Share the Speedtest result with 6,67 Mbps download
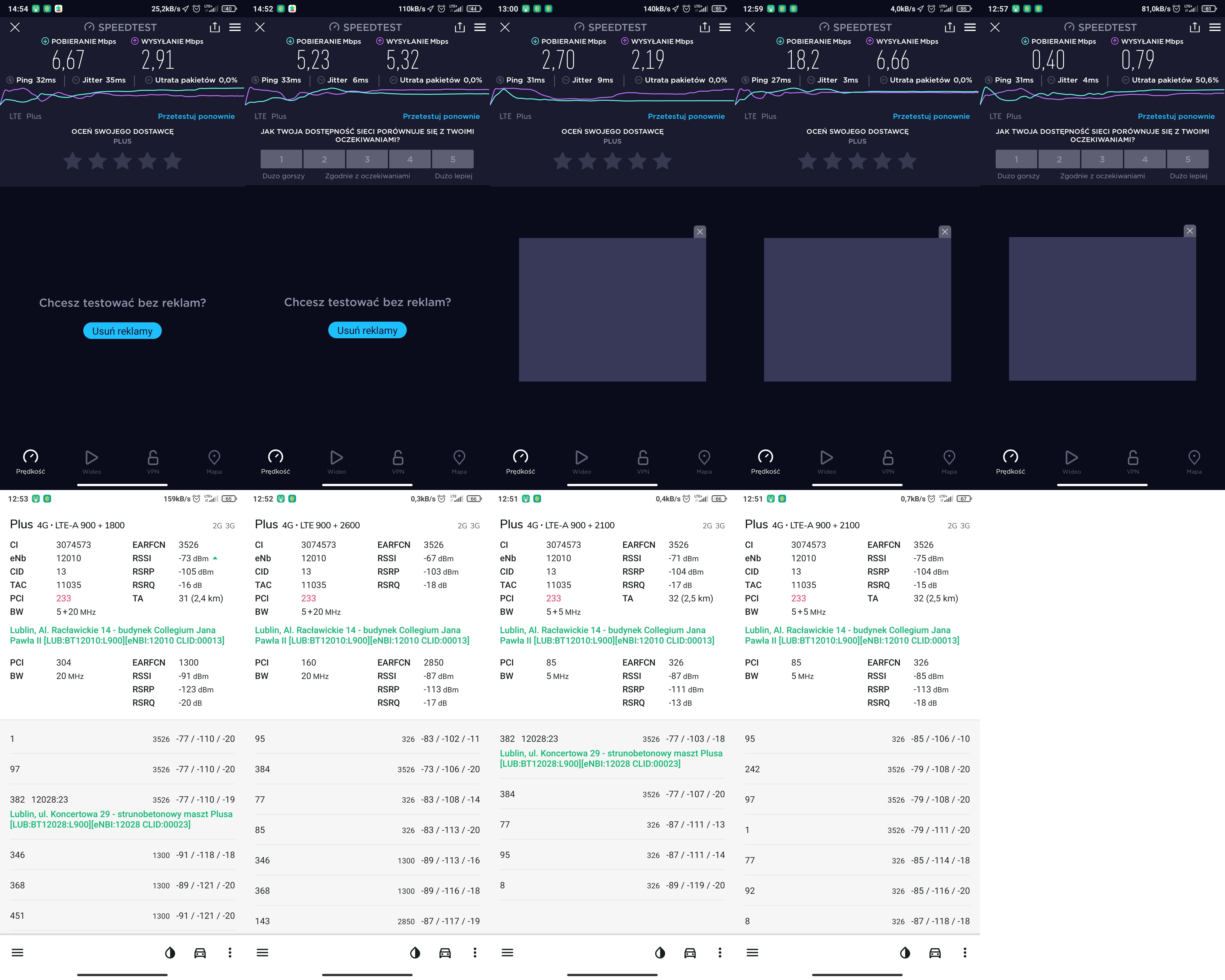Viewport: 1225px width, 980px height. click(215, 27)
